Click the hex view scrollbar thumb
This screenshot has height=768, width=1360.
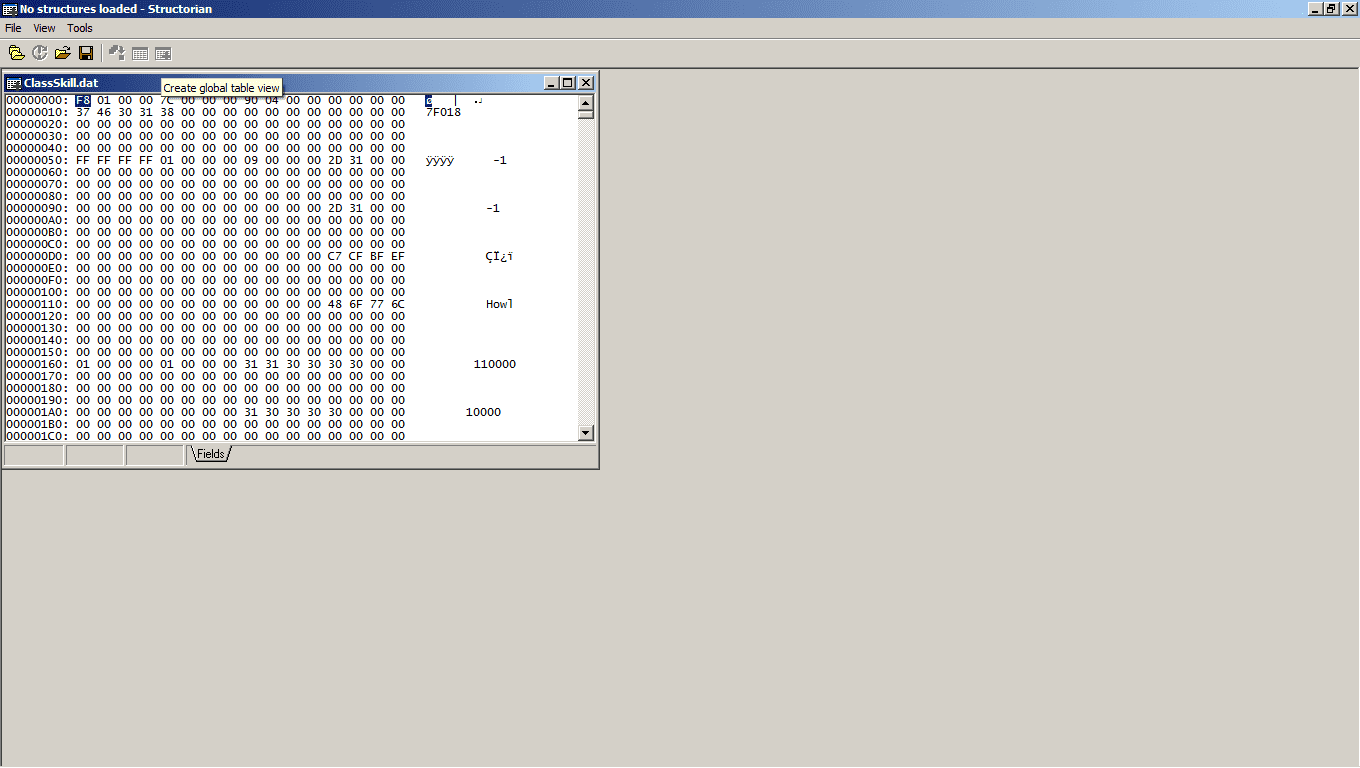pos(586,114)
